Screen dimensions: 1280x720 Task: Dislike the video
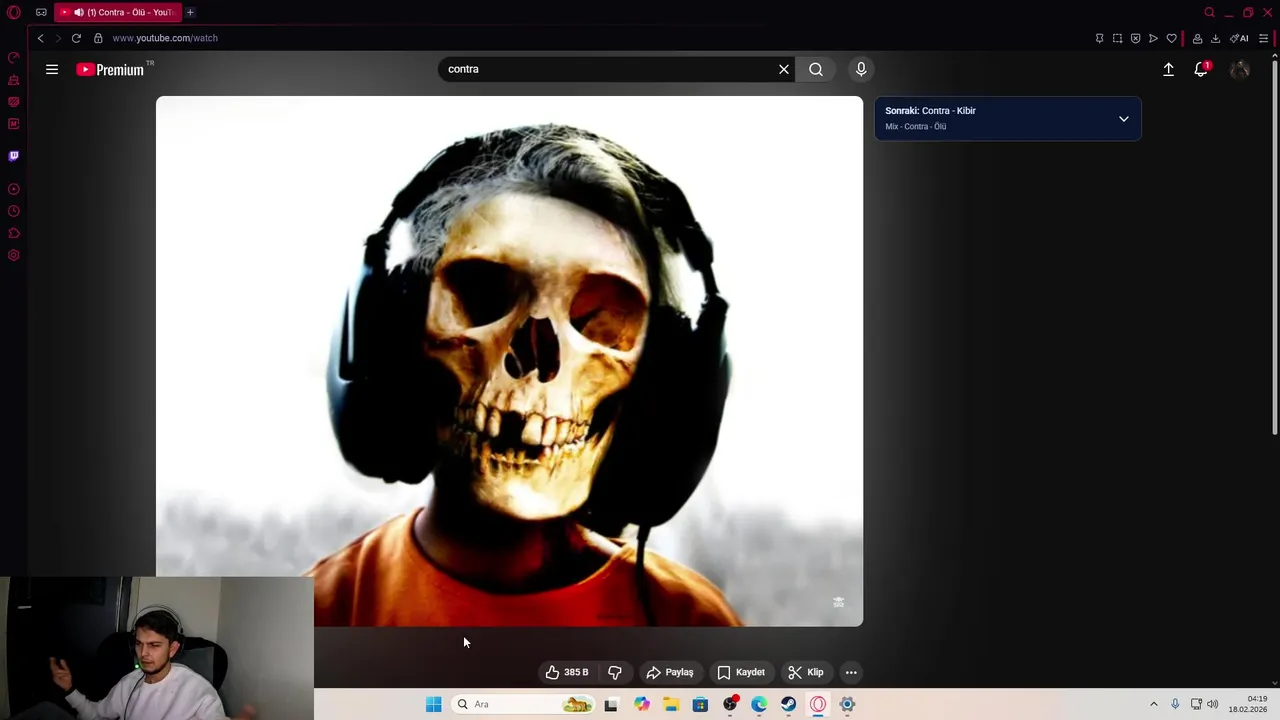(614, 672)
